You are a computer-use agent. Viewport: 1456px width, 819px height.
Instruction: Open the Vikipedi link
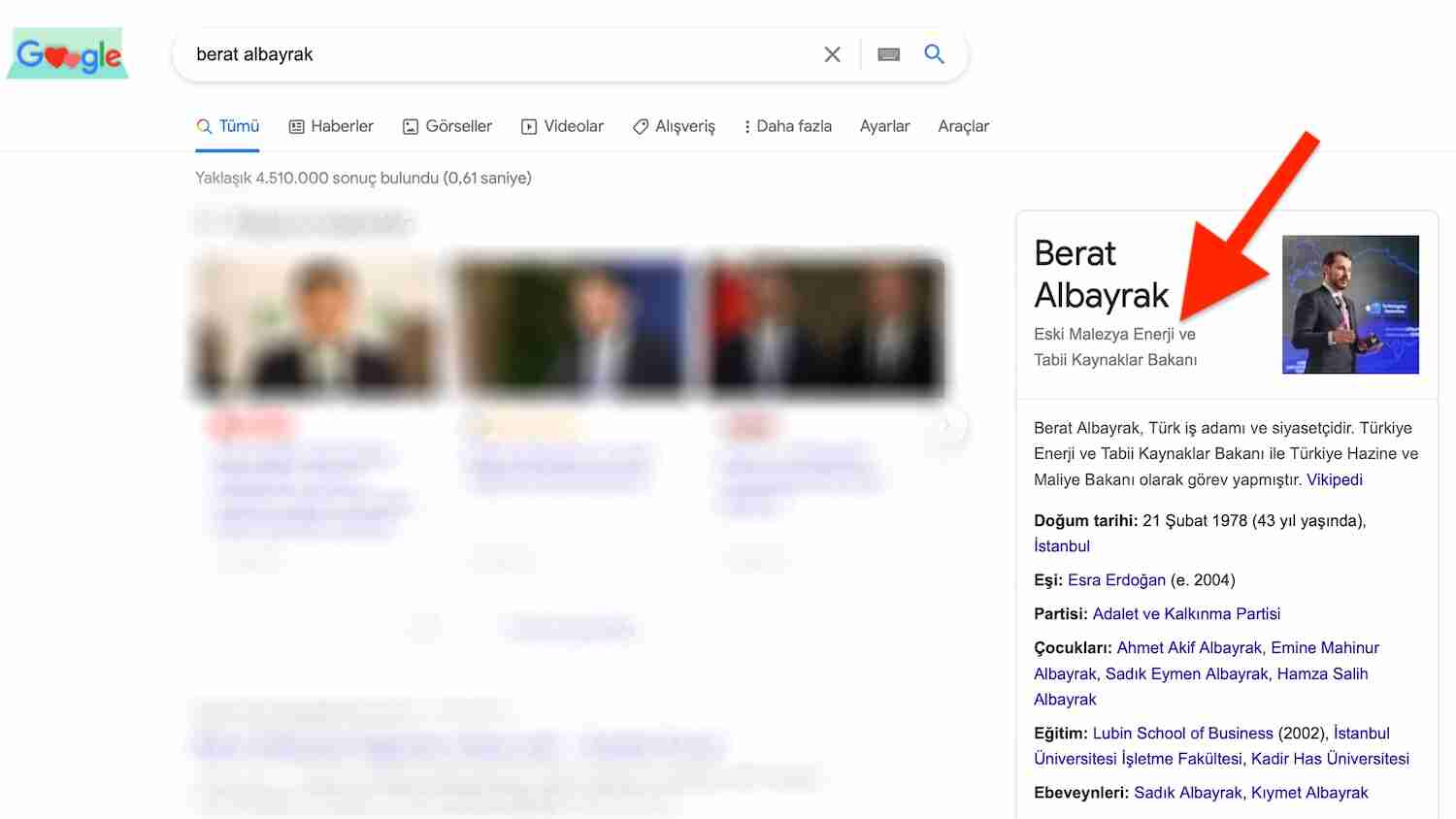click(x=1334, y=479)
